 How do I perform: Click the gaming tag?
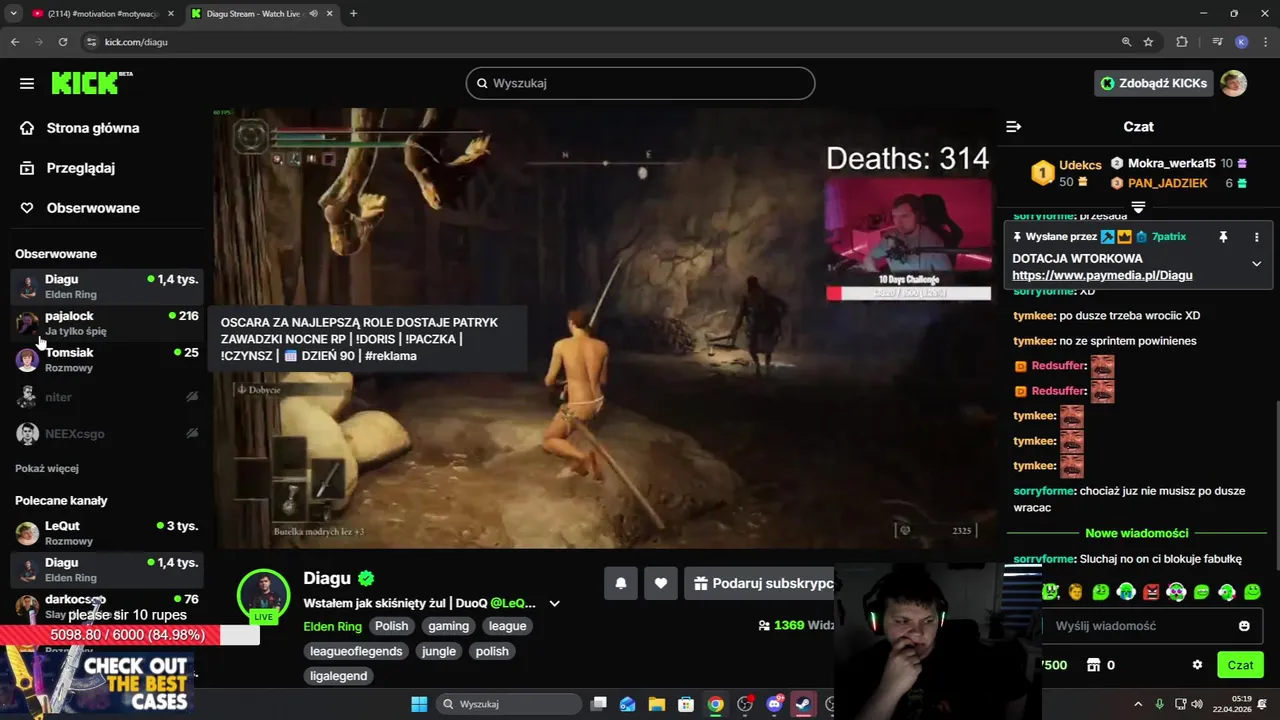point(448,626)
